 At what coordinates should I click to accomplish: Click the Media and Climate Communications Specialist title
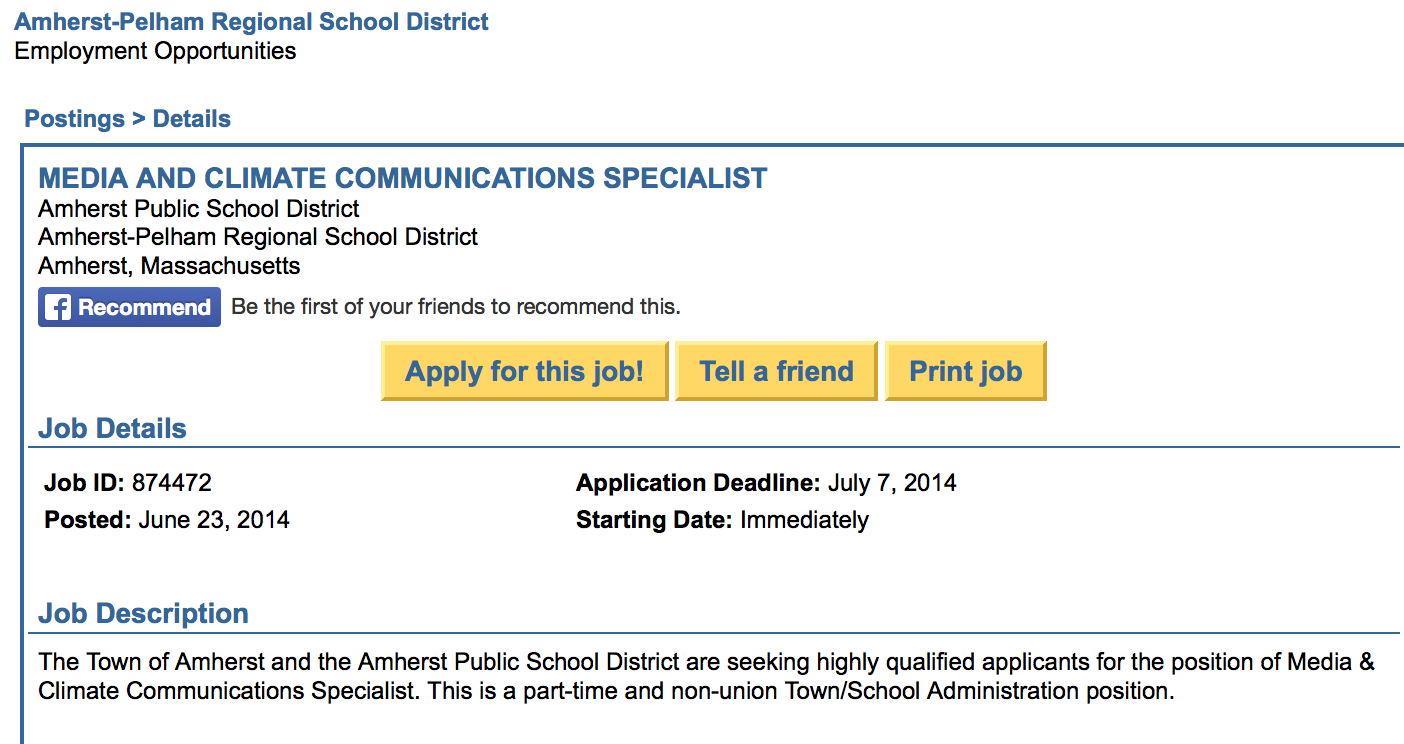pos(403,179)
